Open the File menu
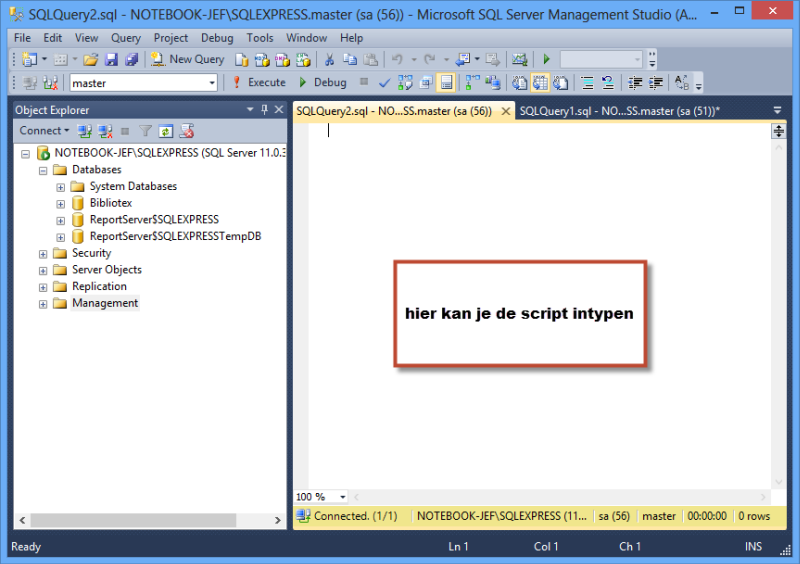 [22, 38]
